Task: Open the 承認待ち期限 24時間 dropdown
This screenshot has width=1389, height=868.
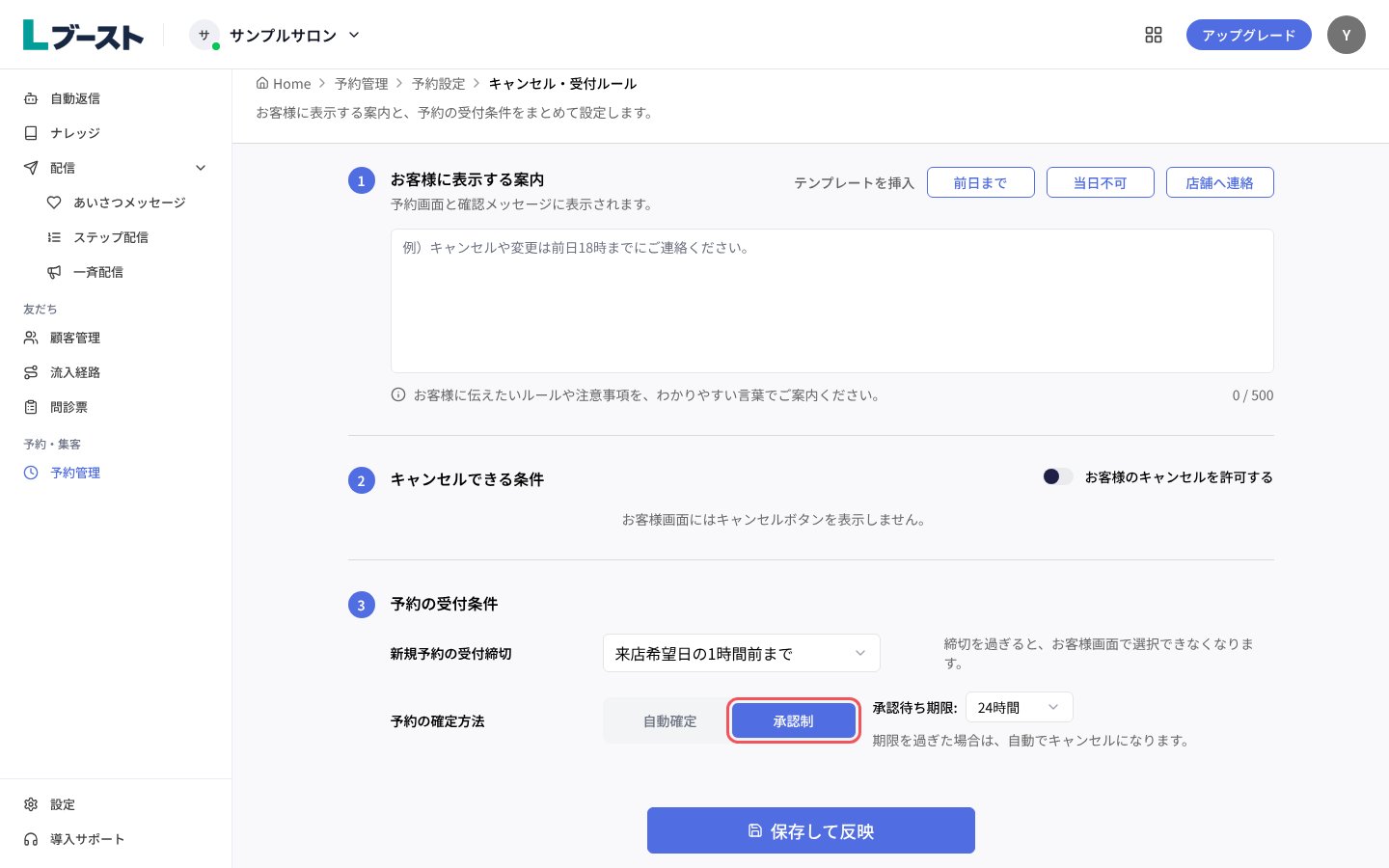Action: coord(1019,707)
